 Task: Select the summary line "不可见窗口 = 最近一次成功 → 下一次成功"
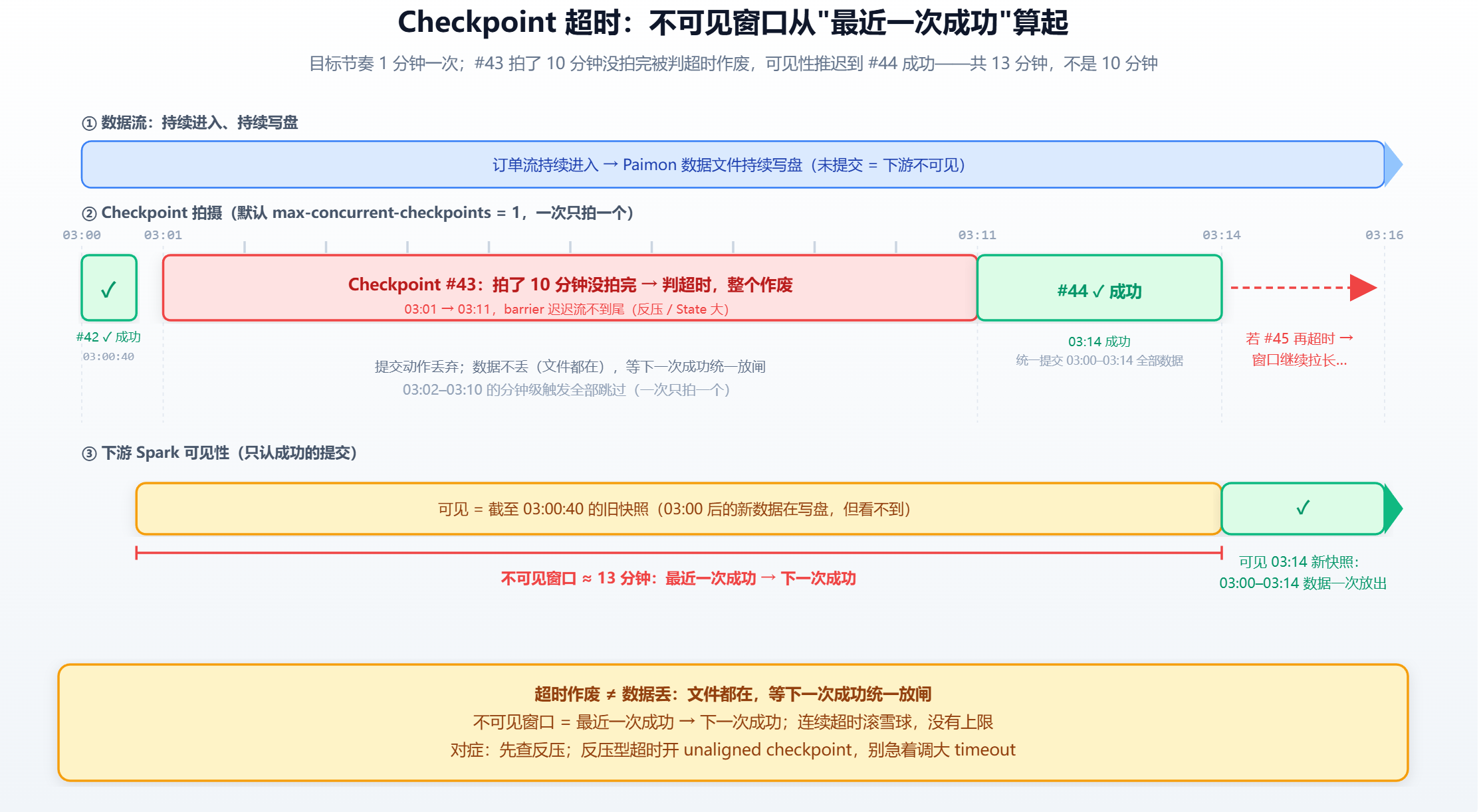tap(733, 722)
